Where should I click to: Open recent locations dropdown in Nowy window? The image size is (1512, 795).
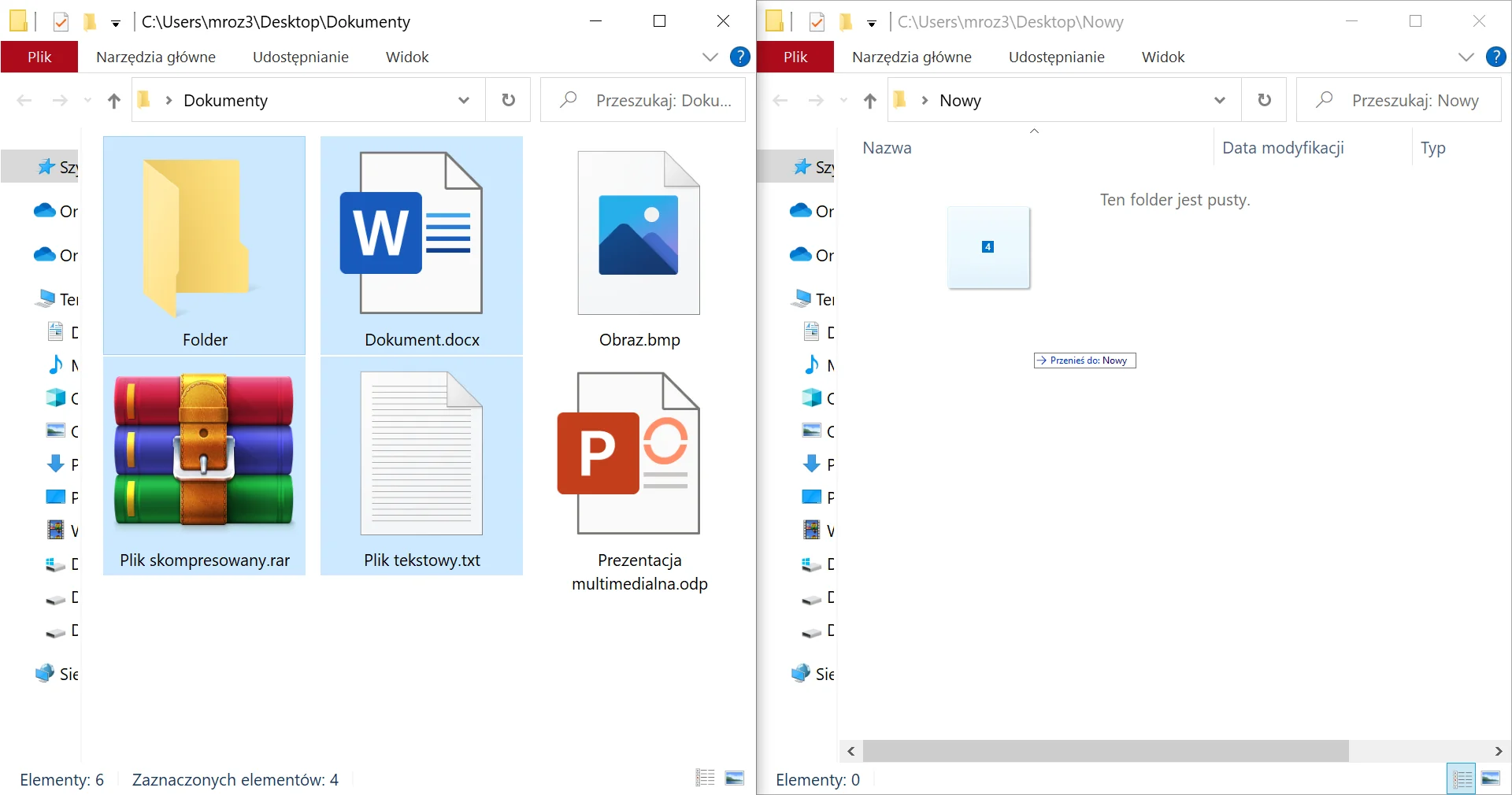click(843, 101)
